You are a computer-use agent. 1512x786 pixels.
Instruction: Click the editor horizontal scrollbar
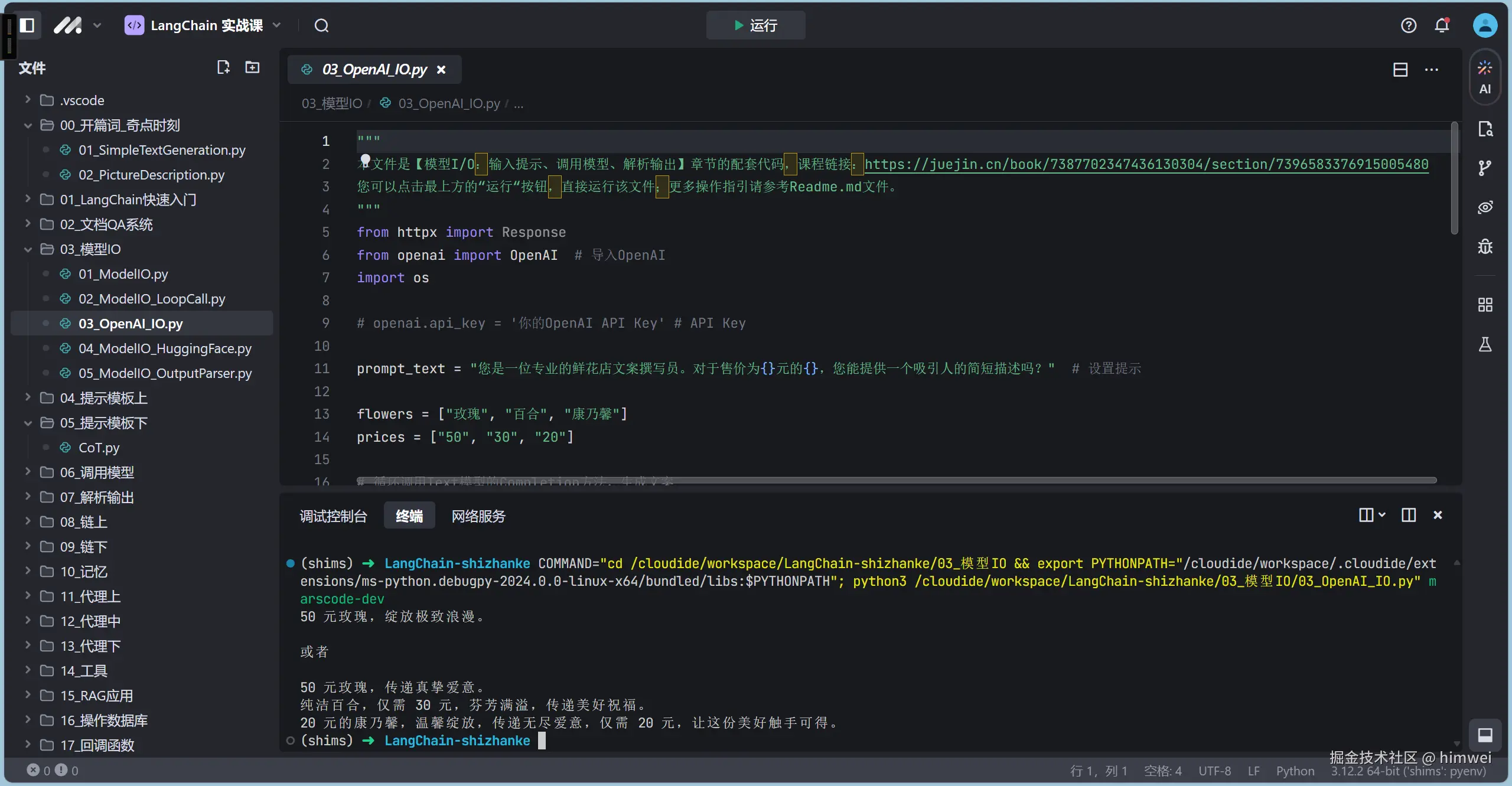click(897, 481)
